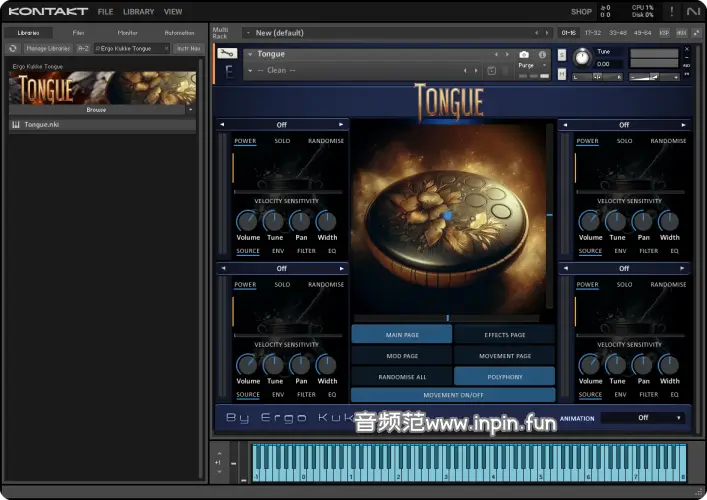Open the KSP script panel
The height and width of the screenshot is (500, 707).
click(x=664, y=33)
